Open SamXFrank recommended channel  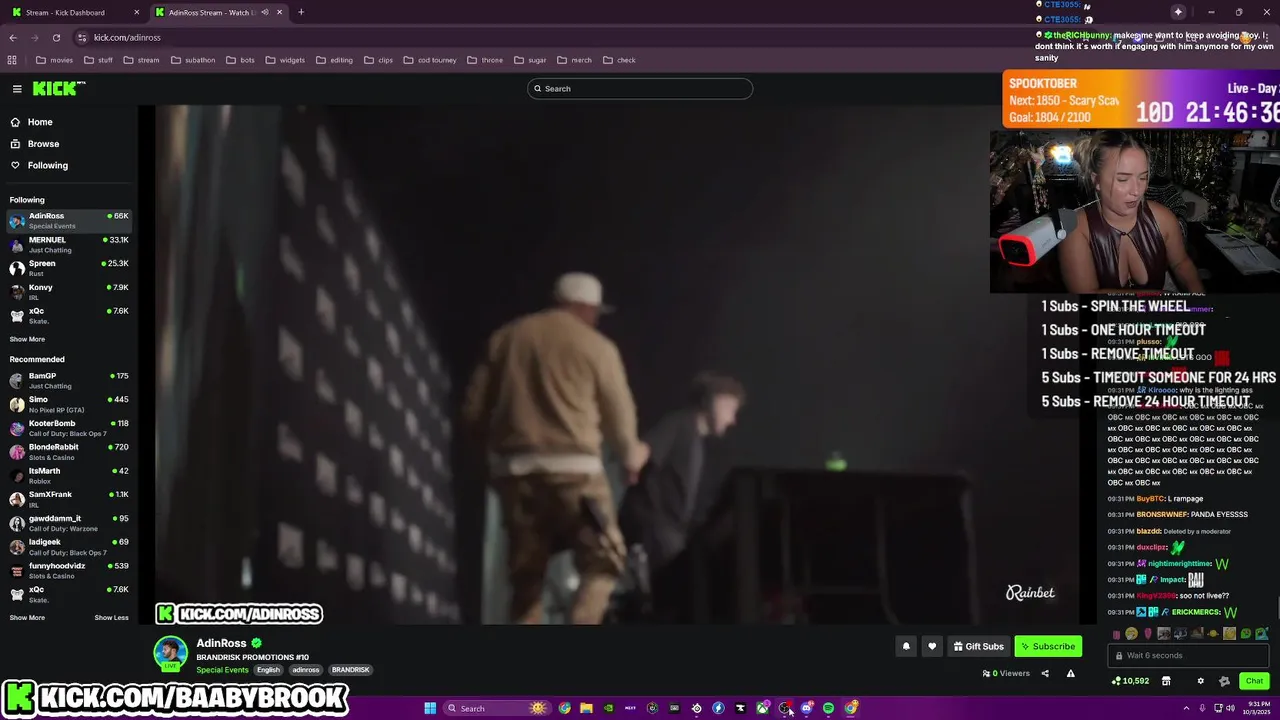click(68, 499)
